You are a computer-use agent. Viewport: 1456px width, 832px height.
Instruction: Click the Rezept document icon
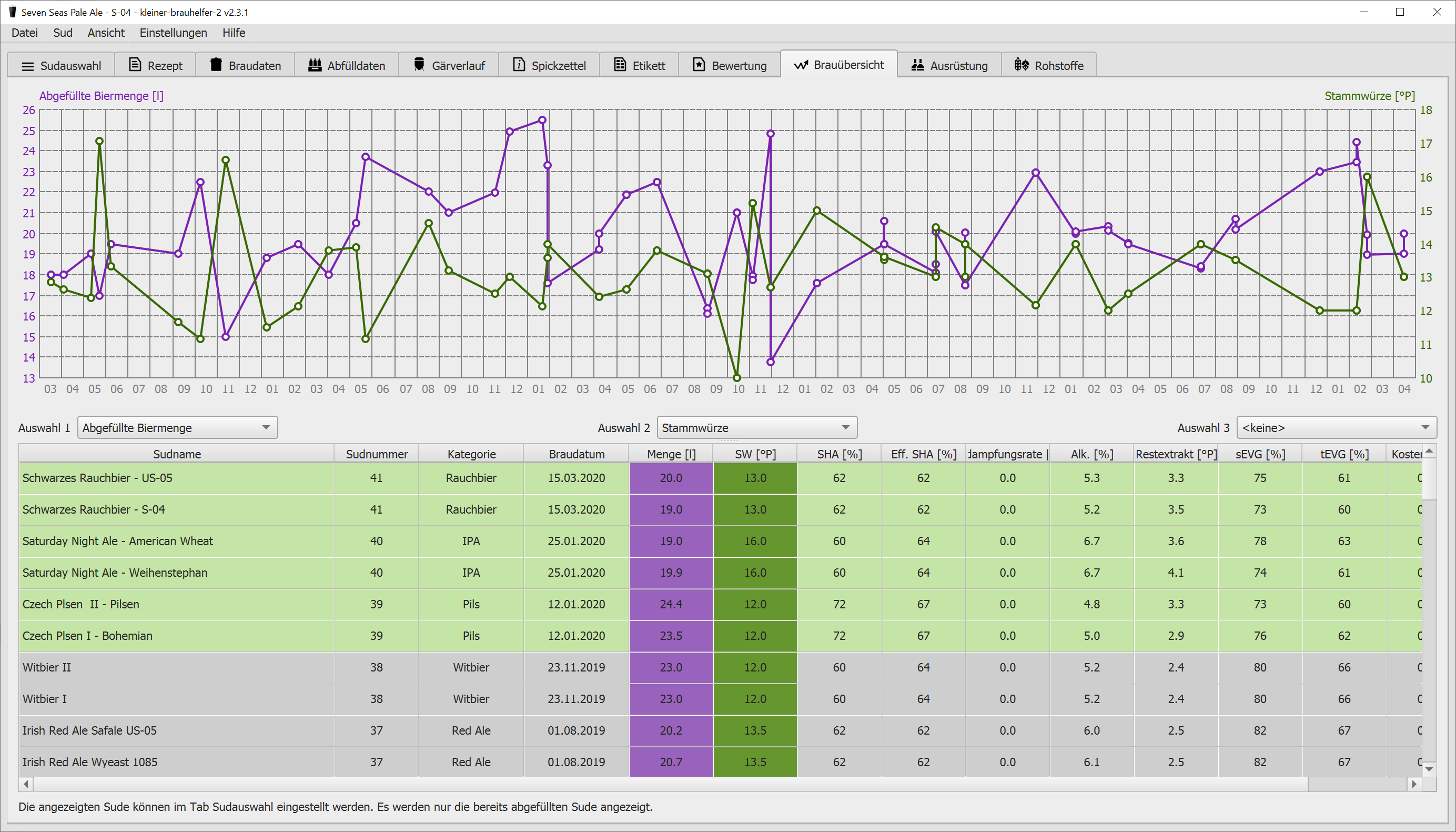[x=135, y=65]
